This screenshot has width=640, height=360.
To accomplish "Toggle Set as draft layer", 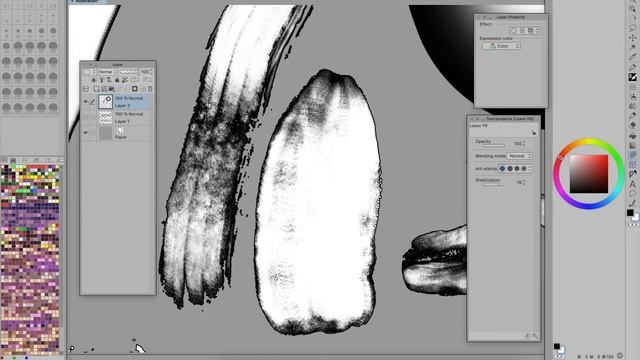I will point(109,80).
